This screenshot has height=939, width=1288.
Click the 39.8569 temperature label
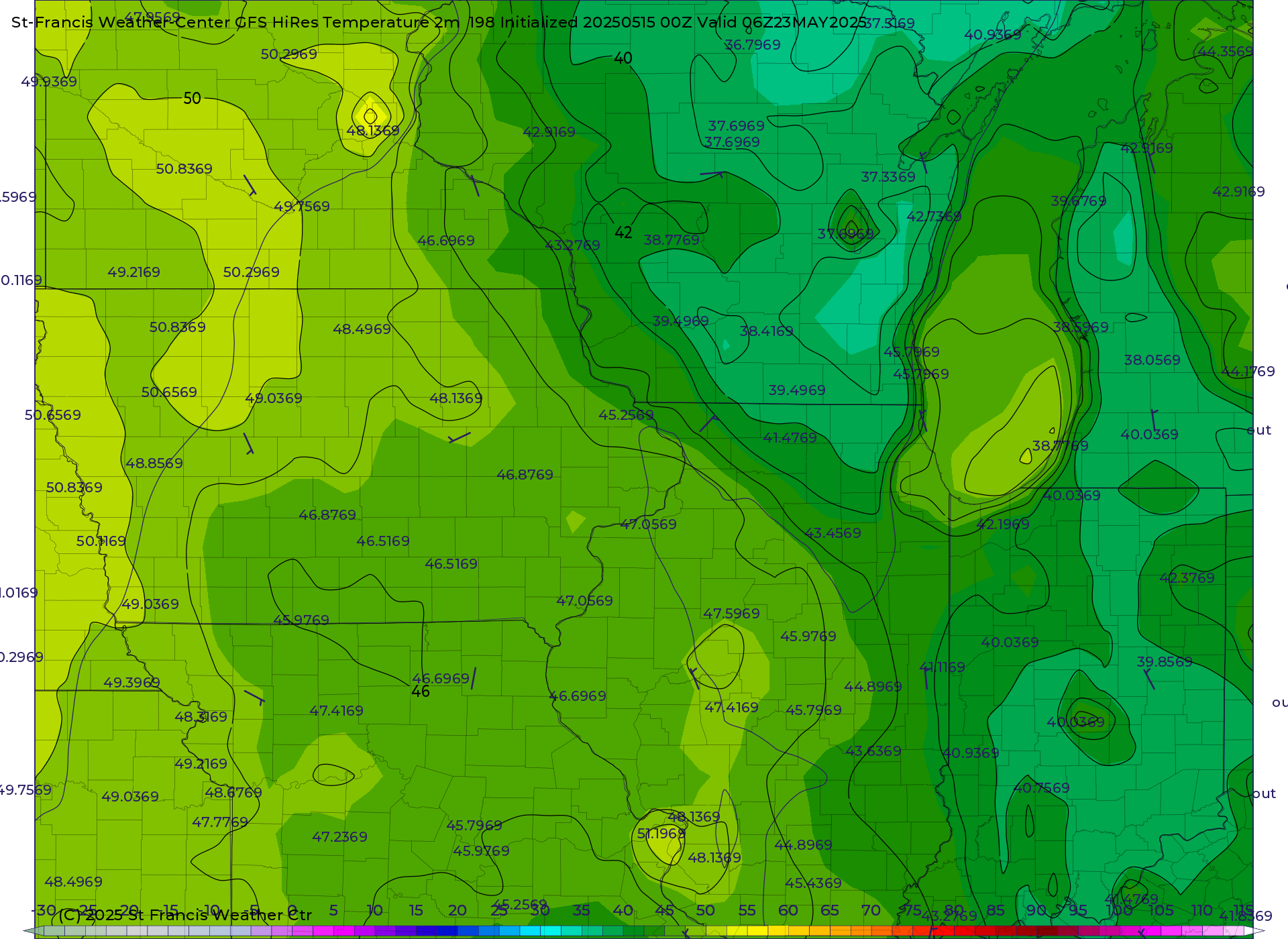pyautogui.click(x=1165, y=662)
